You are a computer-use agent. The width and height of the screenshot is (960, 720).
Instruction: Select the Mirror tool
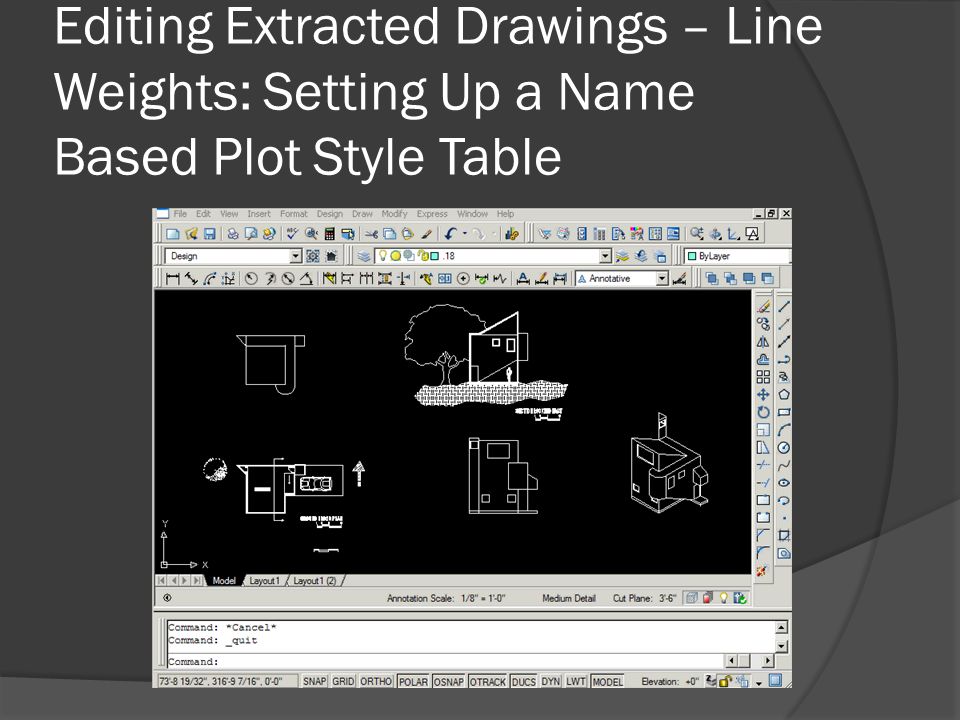click(x=763, y=342)
